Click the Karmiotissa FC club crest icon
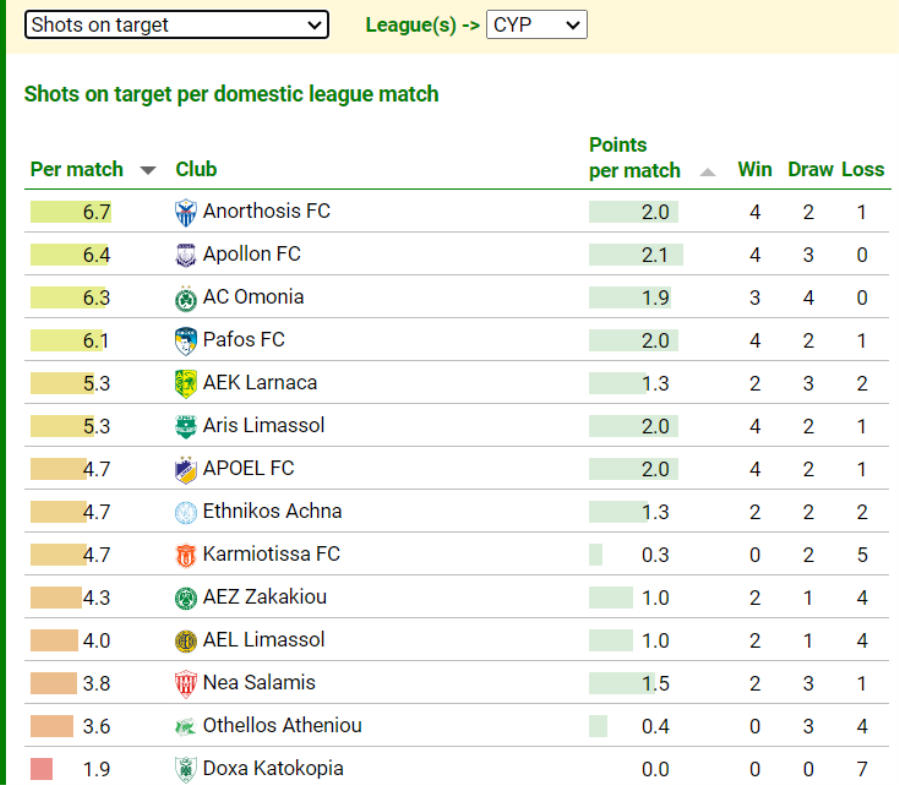 (186, 555)
